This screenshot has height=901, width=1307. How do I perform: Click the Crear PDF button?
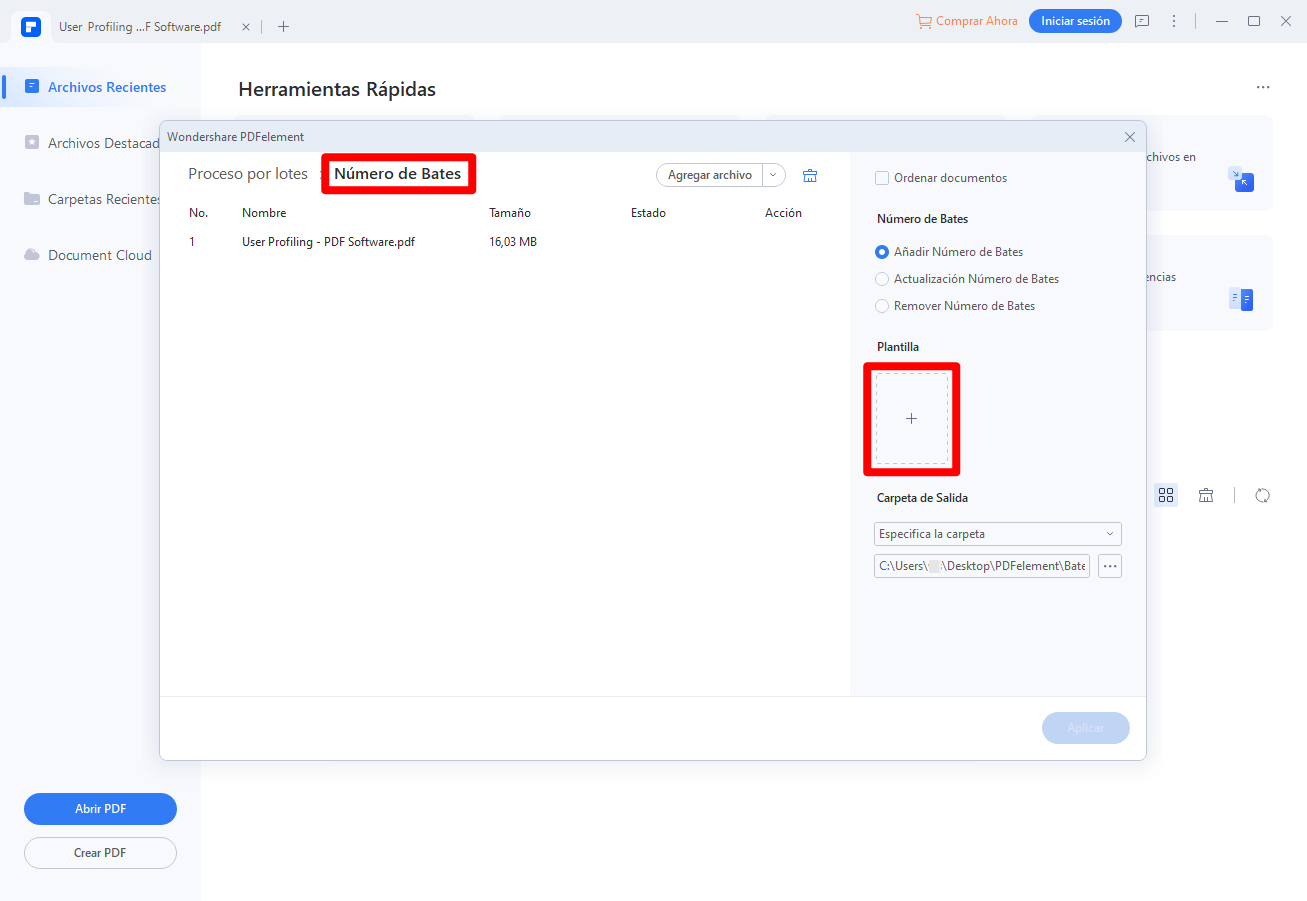pyautogui.click(x=100, y=853)
